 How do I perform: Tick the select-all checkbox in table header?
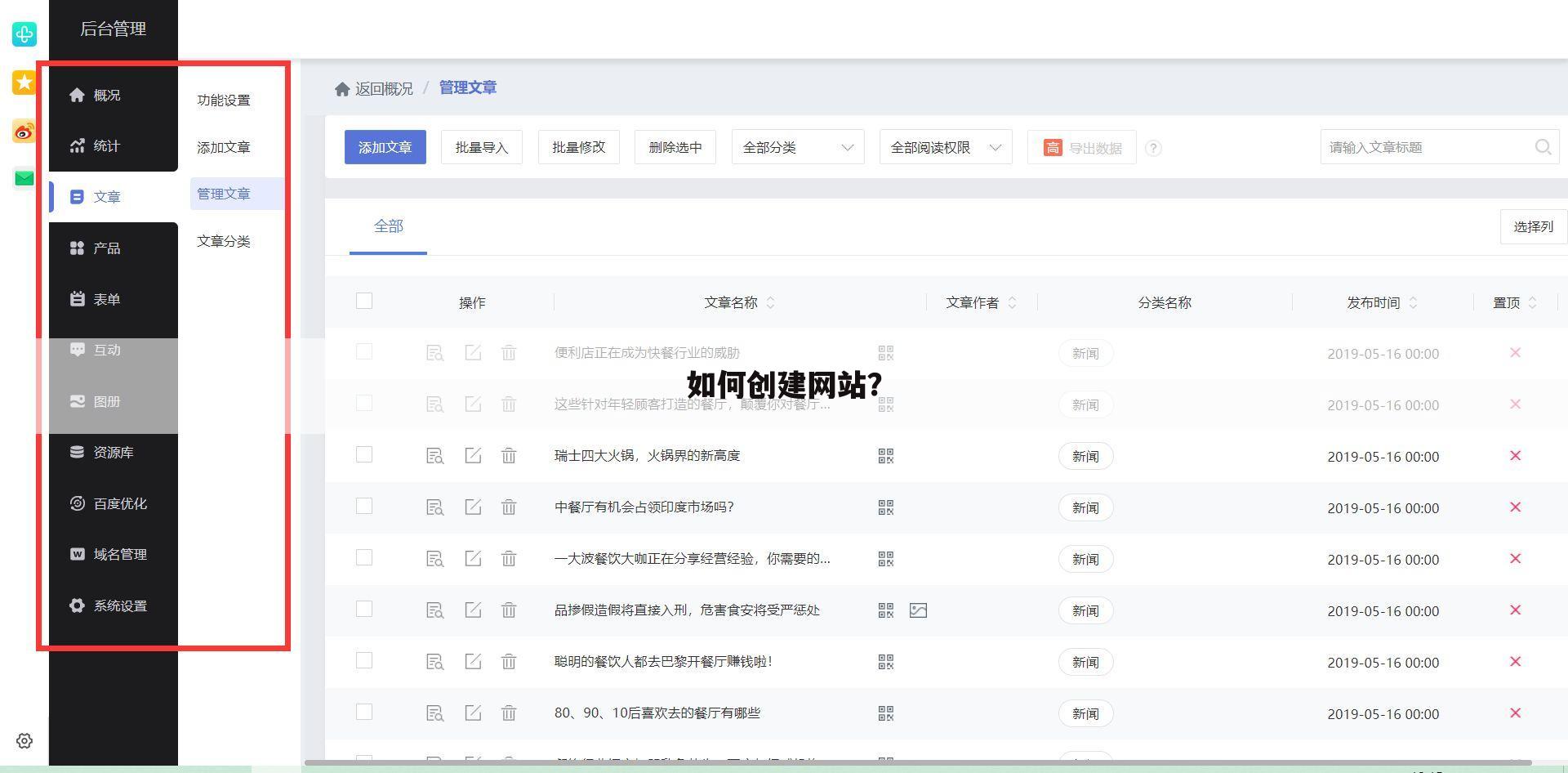point(364,301)
